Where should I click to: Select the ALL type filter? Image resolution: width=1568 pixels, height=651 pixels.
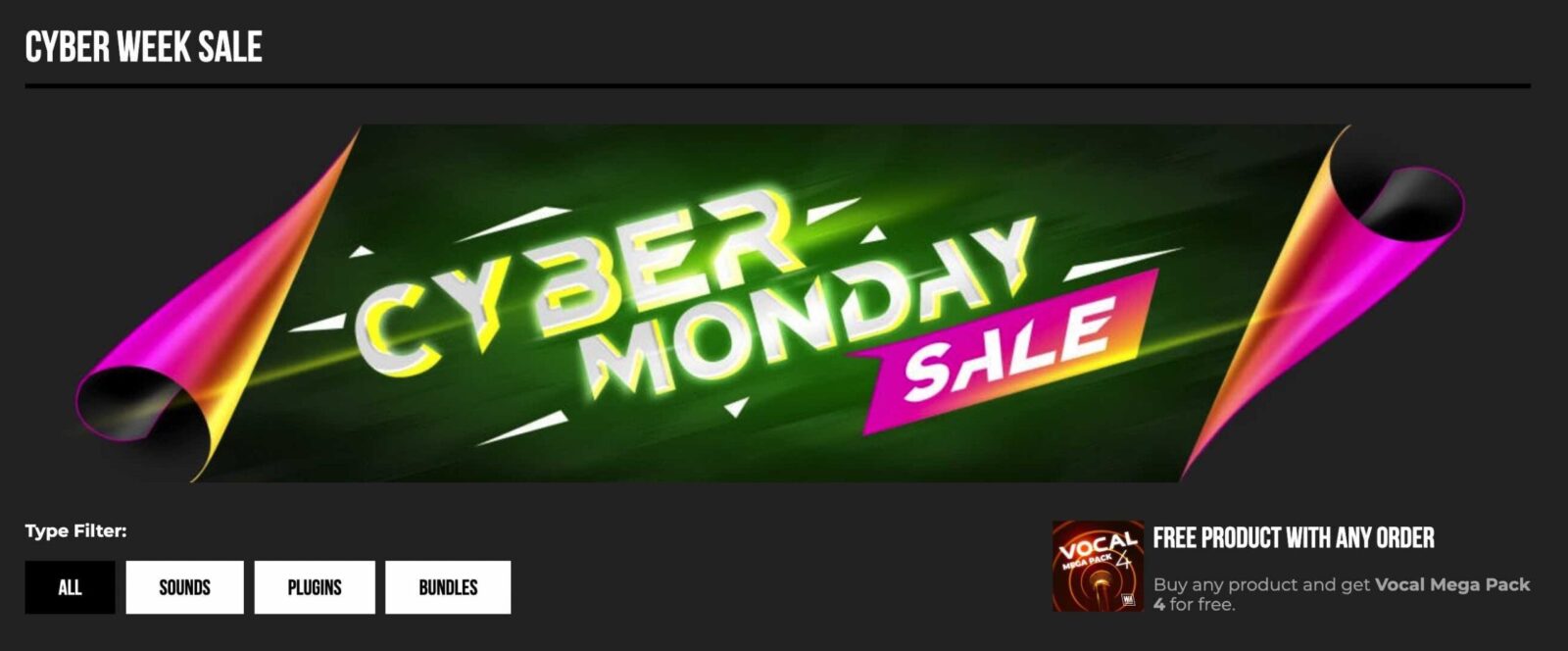click(x=70, y=587)
